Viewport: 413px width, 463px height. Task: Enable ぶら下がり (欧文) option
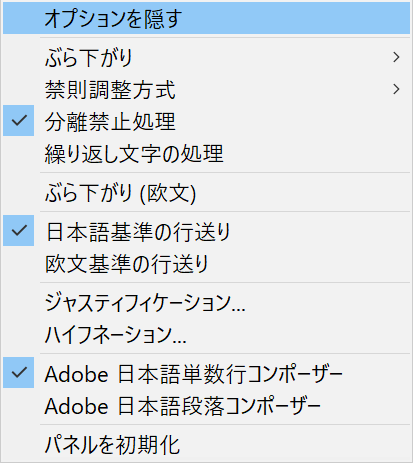(x=206, y=192)
